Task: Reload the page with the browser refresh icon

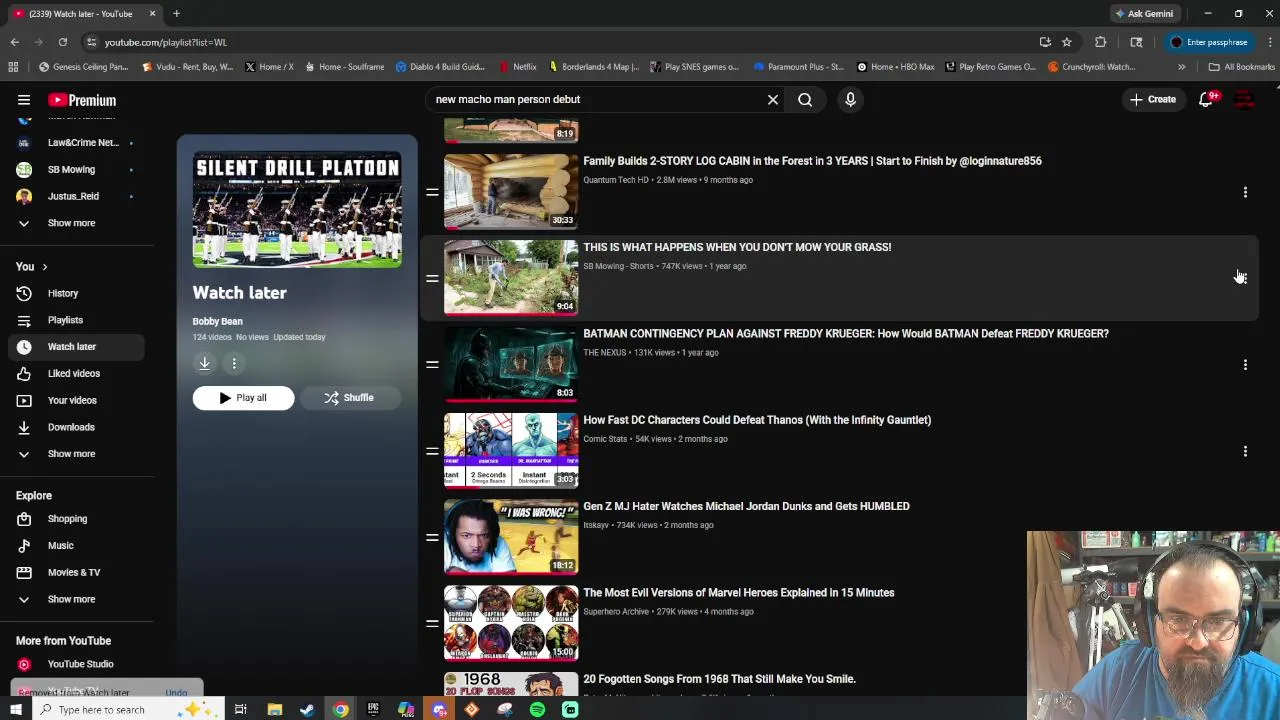Action: pos(62,42)
